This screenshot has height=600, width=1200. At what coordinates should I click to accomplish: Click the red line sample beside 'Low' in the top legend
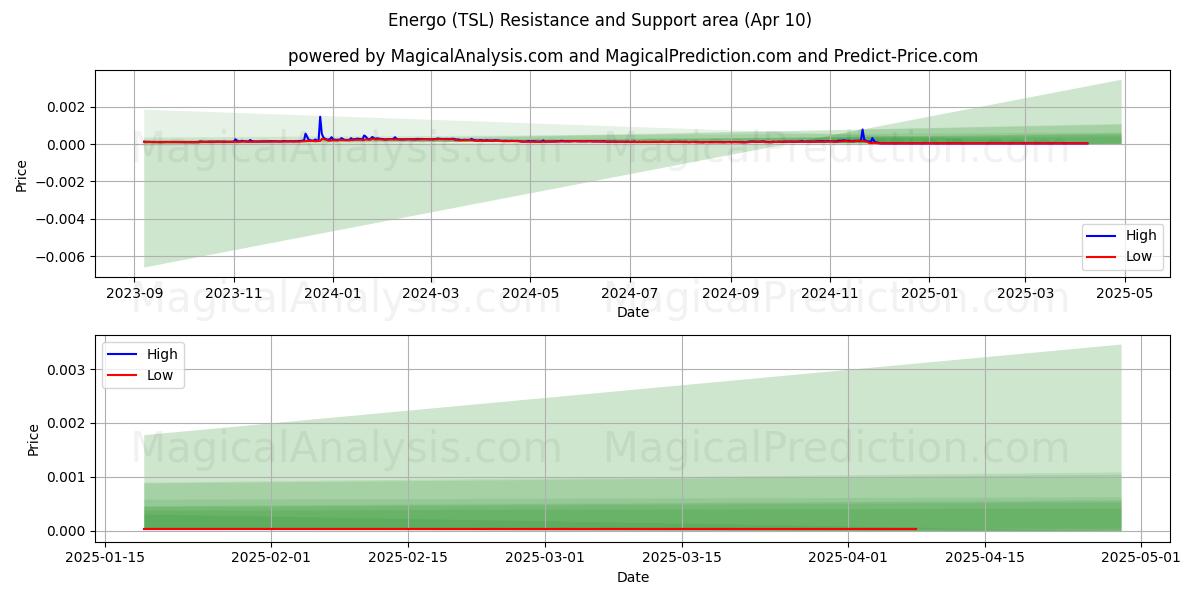[x=1103, y=256]
